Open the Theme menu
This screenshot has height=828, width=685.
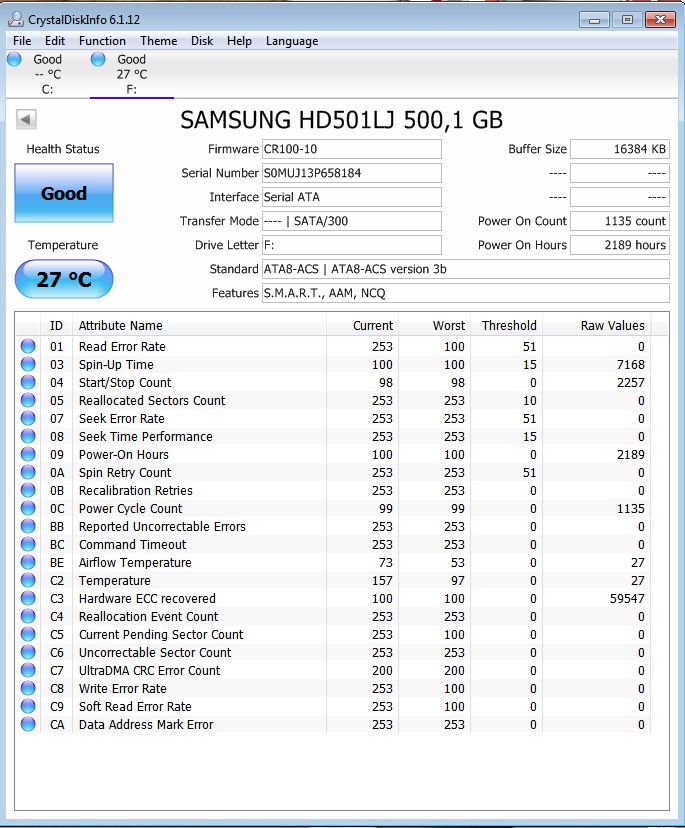[158, 41]
